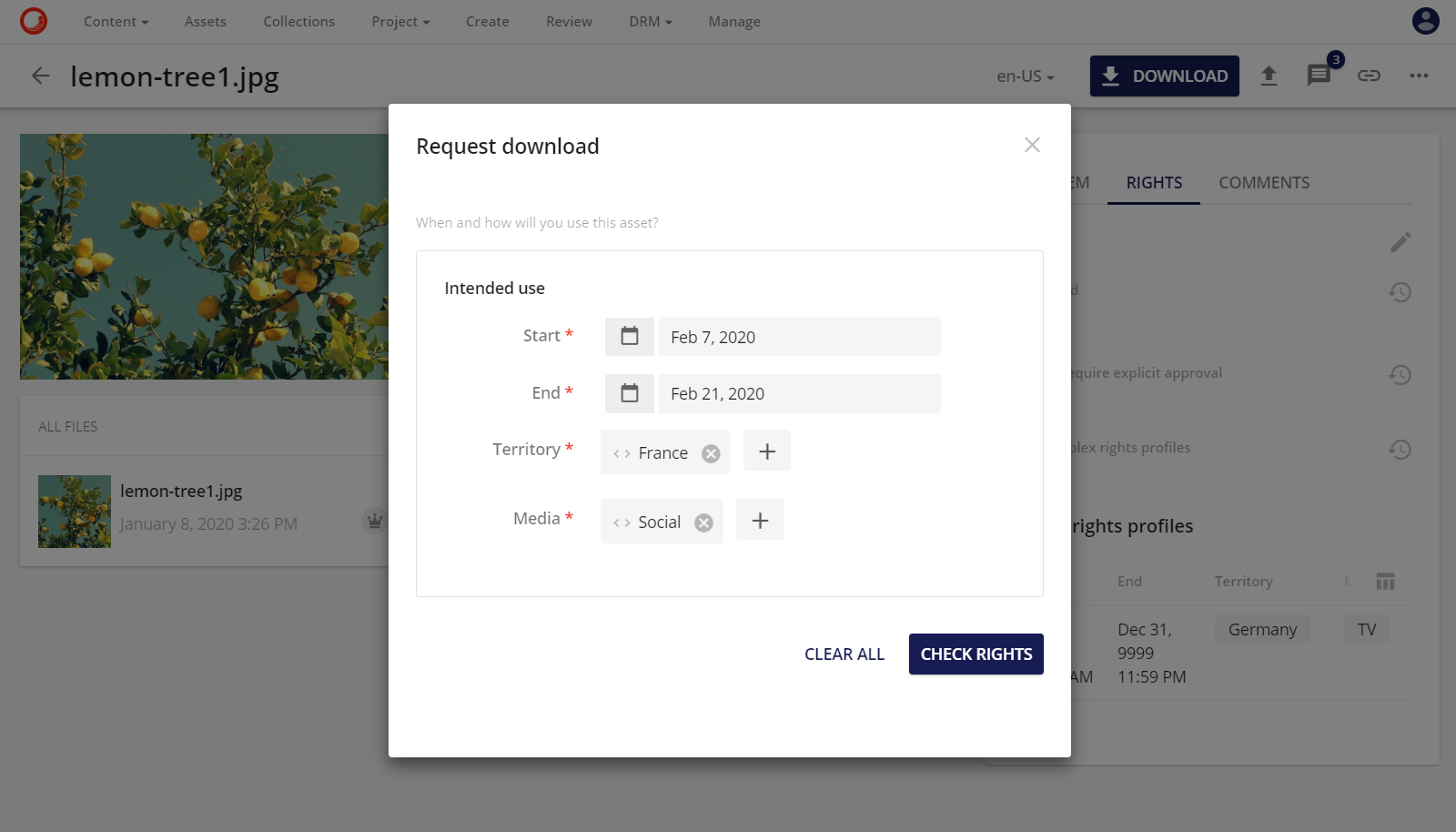Select Manage from the navigation bar
This screenshot has width=1456, height=832.
tap(733, 21)
